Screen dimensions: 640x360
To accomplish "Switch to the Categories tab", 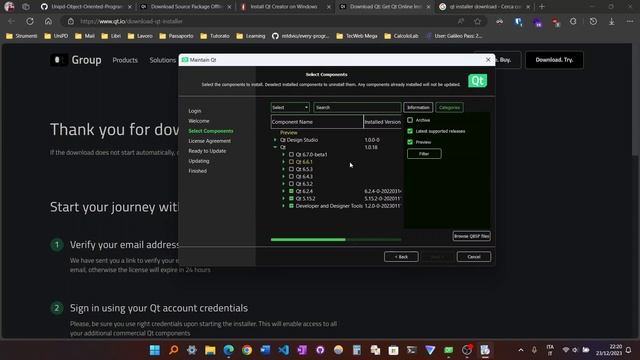I will point(449,107).
